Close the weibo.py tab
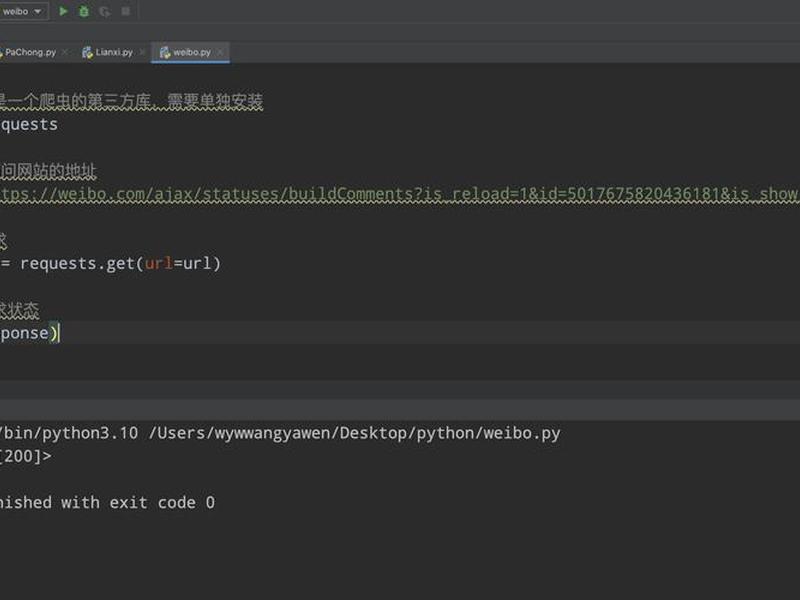 click(220, 52)
